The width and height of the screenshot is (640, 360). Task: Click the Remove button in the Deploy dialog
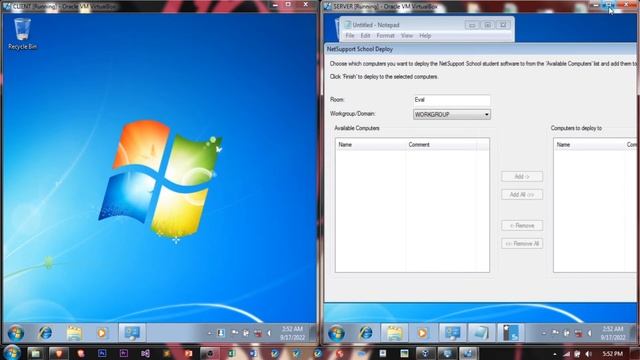[x=522, y=225]
